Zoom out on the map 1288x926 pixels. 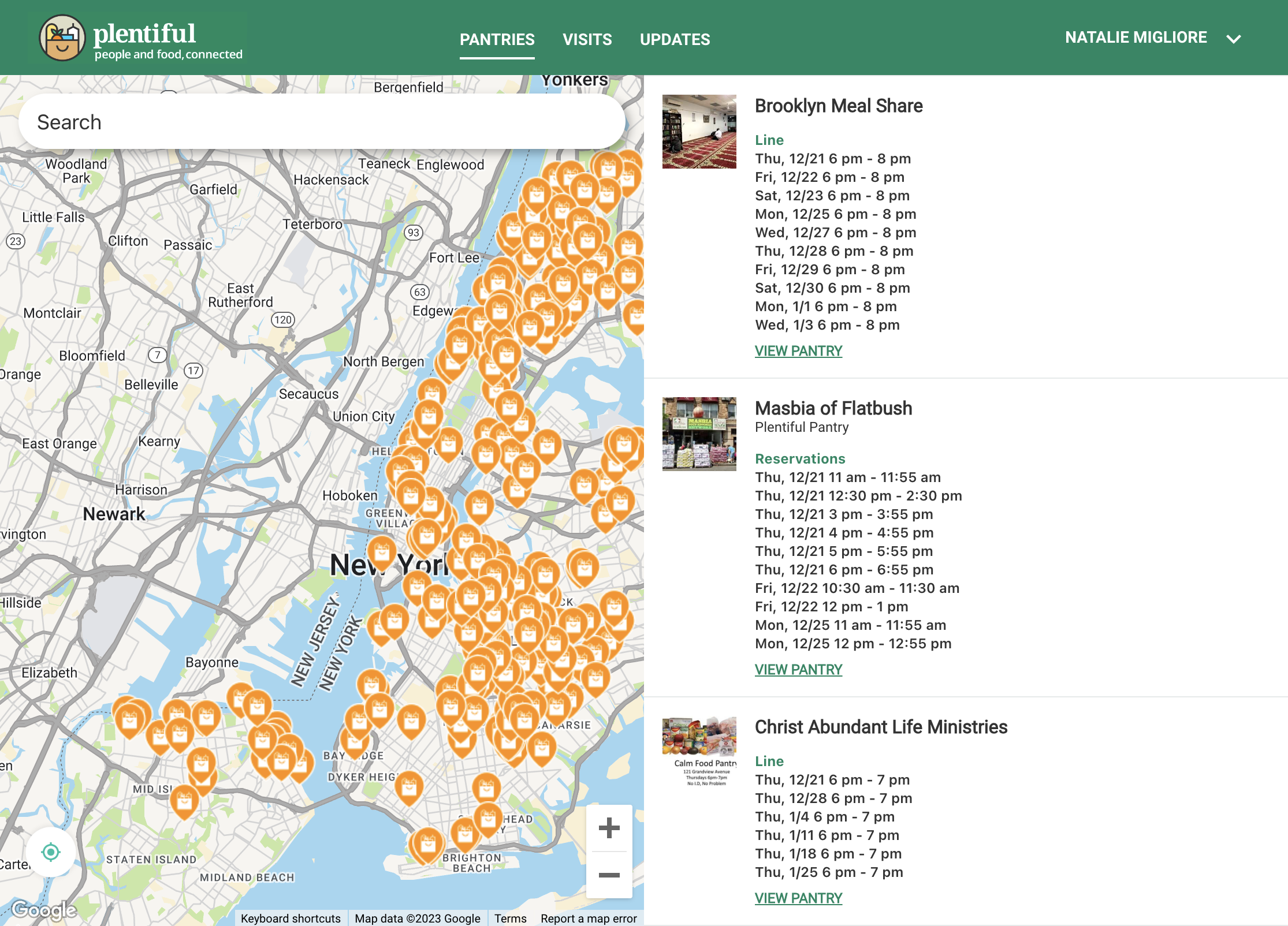pyautogui.click(x=609, y=875)
